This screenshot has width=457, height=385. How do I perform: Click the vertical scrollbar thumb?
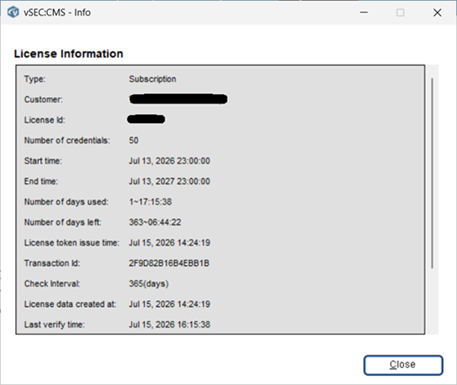pyautogui.click(x=432, y=173)
